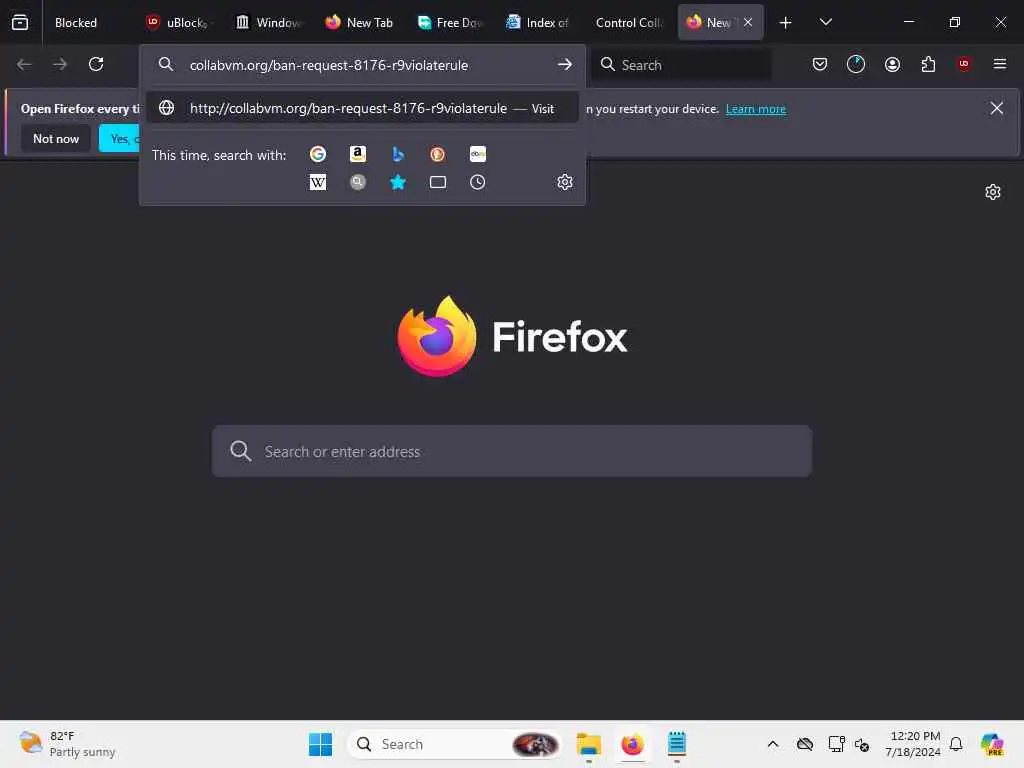Open the volume tray icon
1024x768 pixels.
(x=862, y=744)
